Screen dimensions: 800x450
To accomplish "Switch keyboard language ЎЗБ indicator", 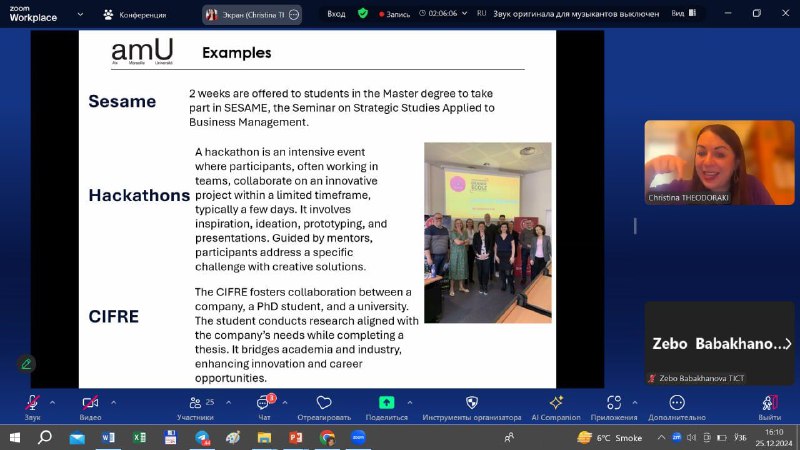I will (x=740, y=437).
